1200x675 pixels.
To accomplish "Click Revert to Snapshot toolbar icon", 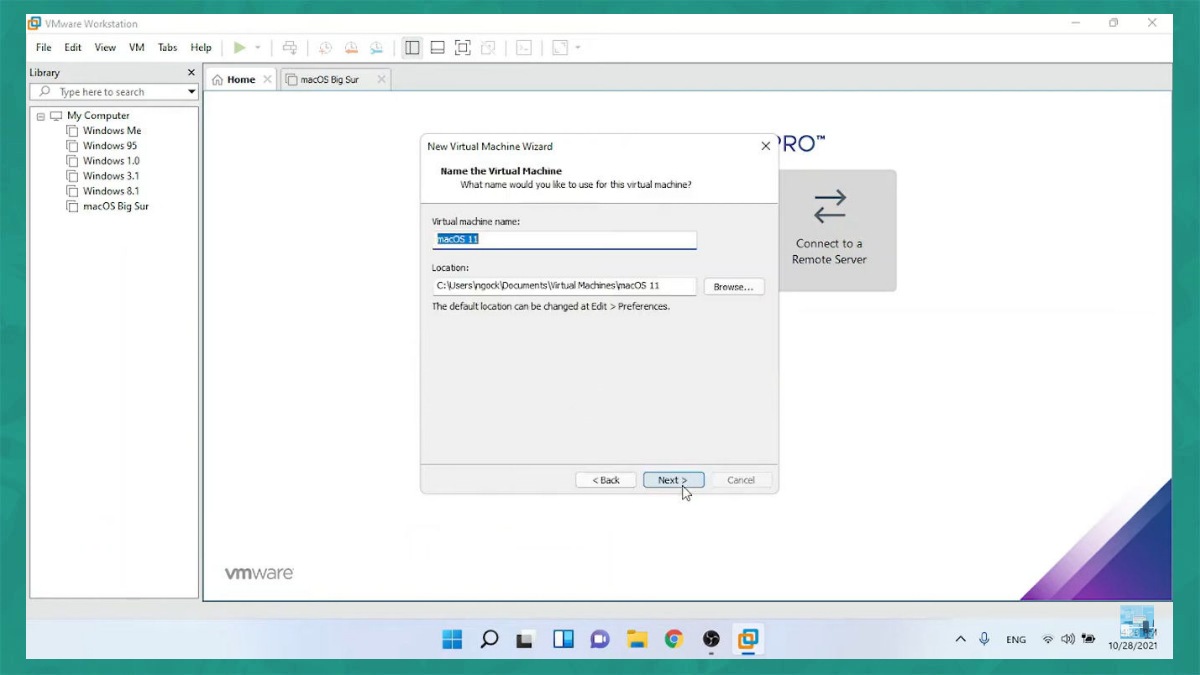I will tap(351, 47).
